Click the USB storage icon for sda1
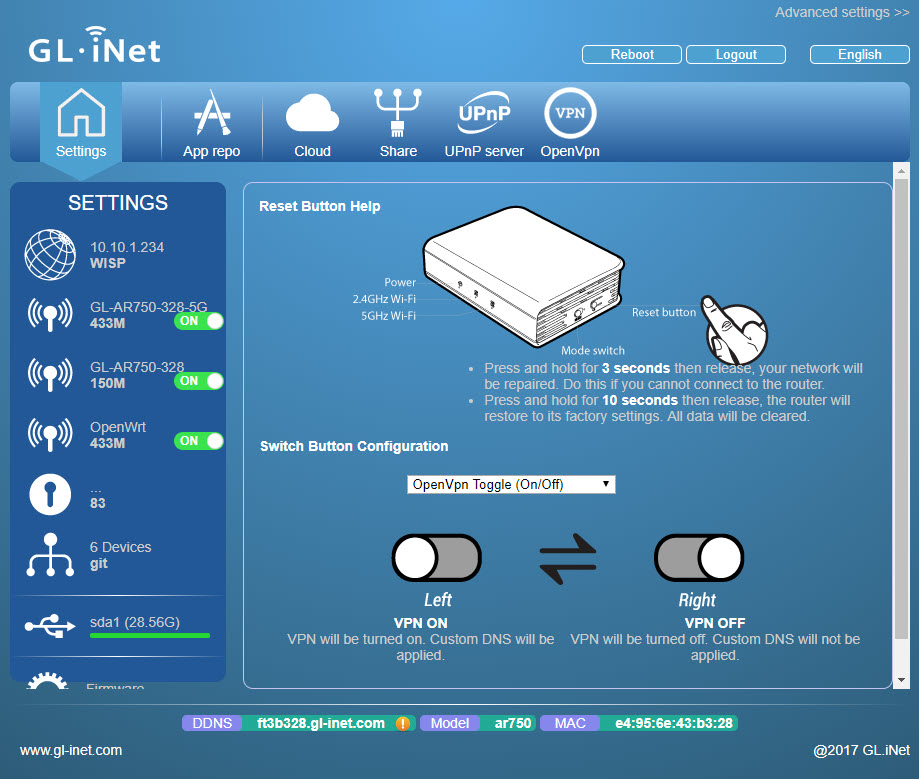919x779 pixels. (x=50, y=626)
